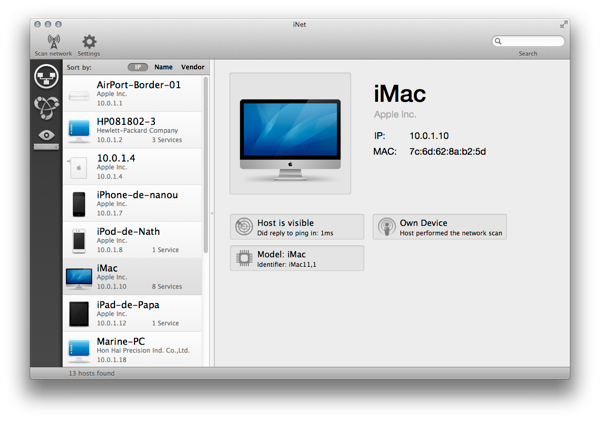600x421 pixels.
Task: Click the Search field
Action: click(528, 41)
